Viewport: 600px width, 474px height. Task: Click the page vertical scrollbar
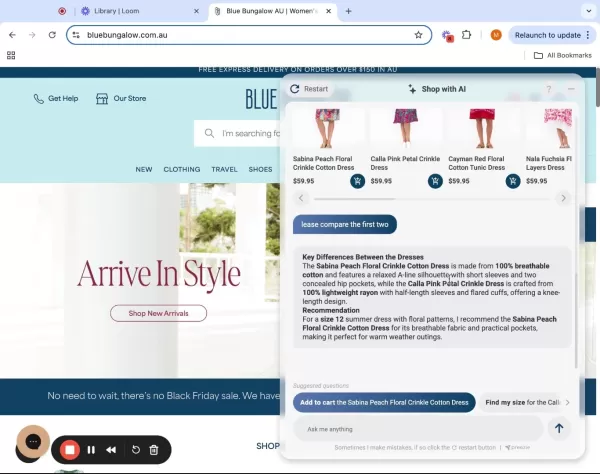tap(598, 88)
